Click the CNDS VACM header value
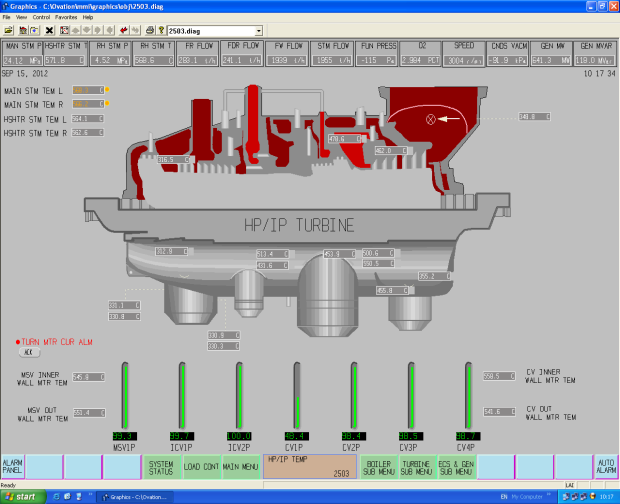620x504 pixels. tap(507, 60)
